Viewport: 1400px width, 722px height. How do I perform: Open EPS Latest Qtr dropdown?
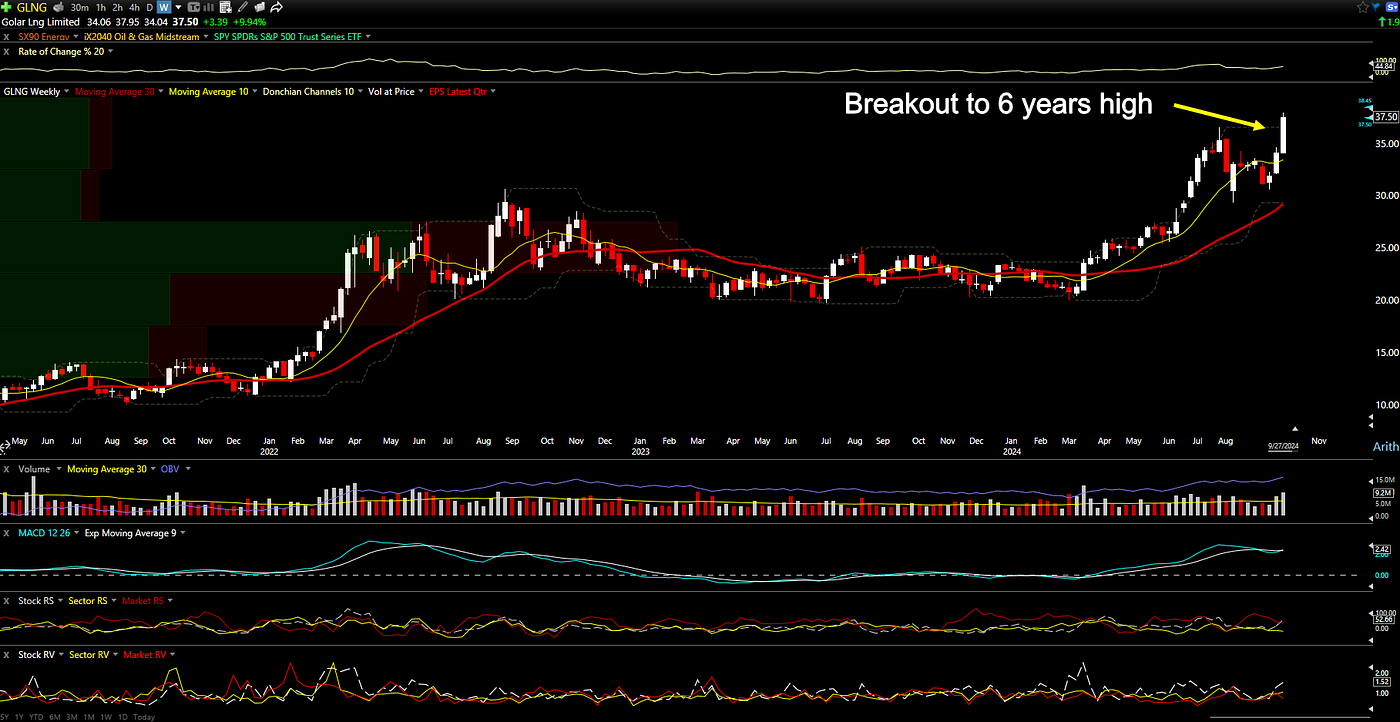tap(493, 92)
